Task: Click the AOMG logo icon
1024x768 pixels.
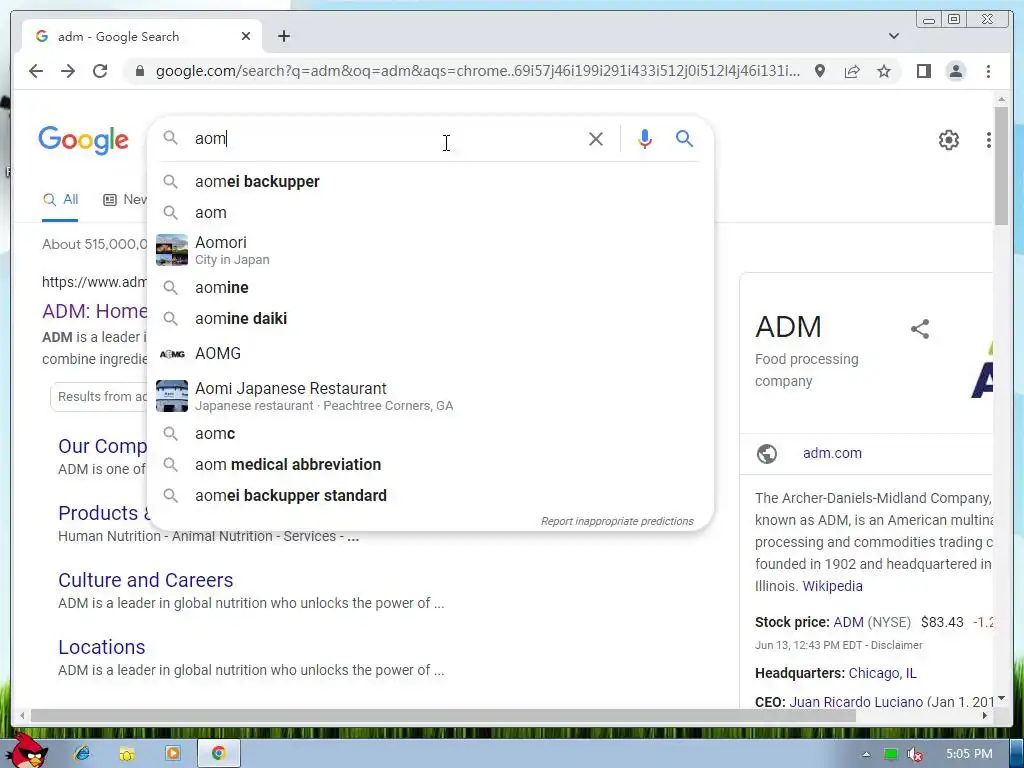Action: point(172,354)
